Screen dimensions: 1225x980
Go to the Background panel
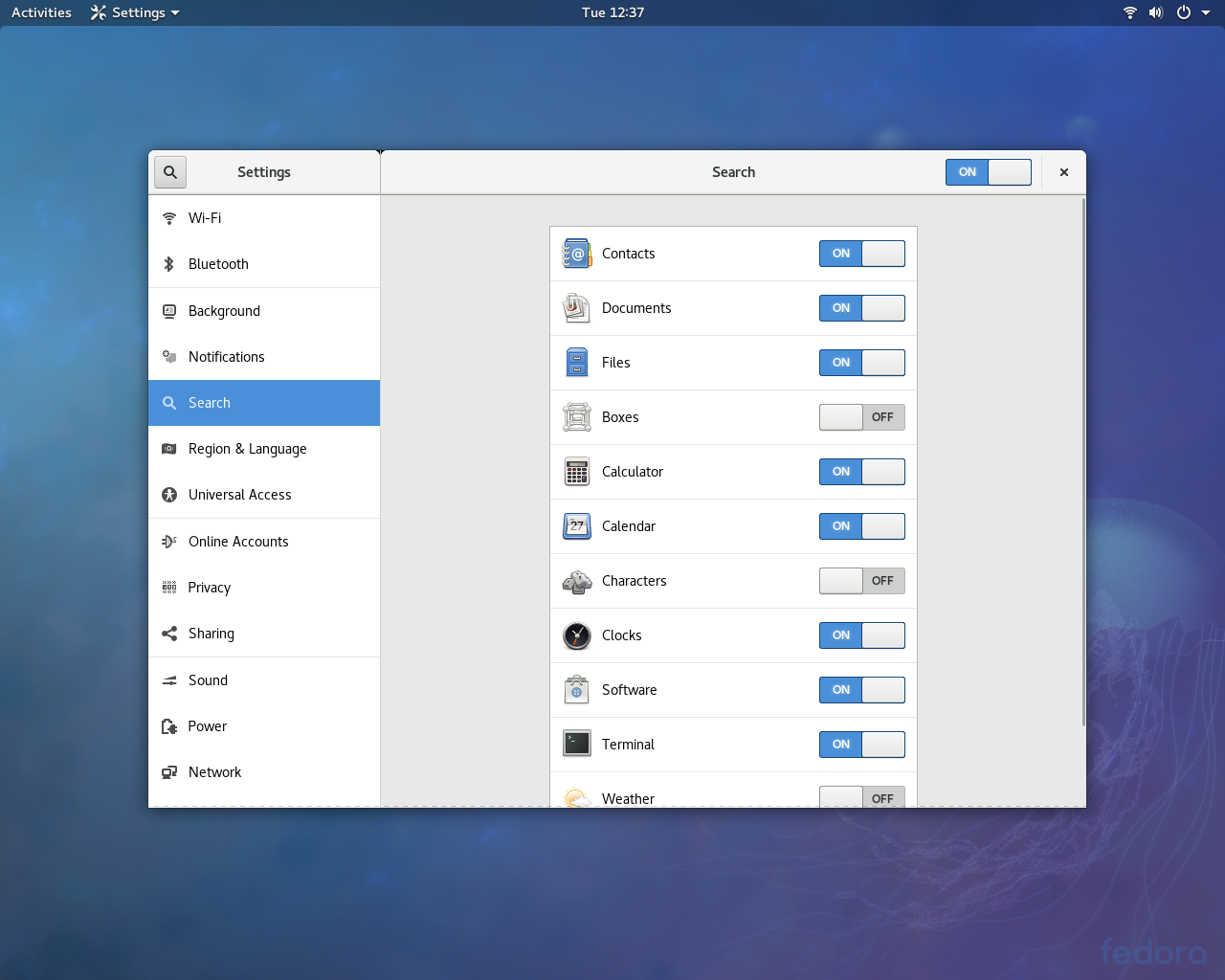click(264, 311)
